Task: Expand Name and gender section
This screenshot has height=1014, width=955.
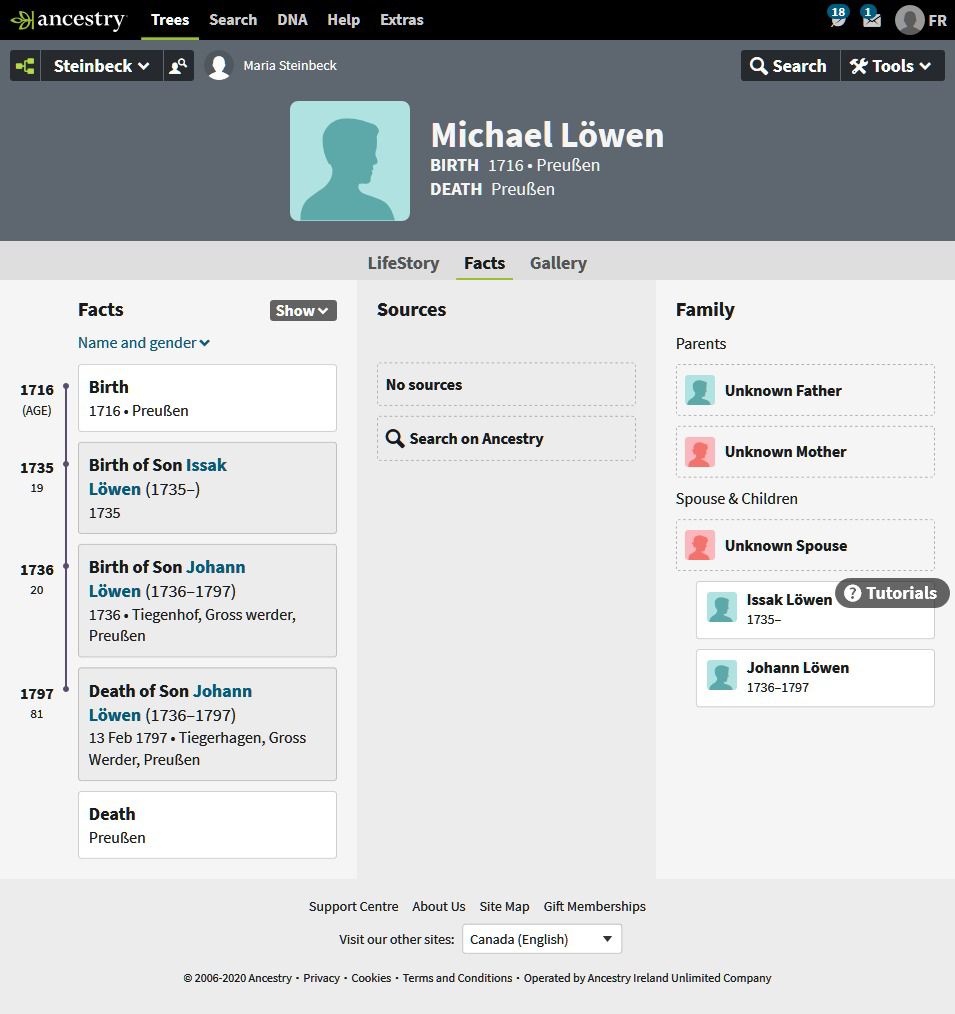Action: click(144, 343)
